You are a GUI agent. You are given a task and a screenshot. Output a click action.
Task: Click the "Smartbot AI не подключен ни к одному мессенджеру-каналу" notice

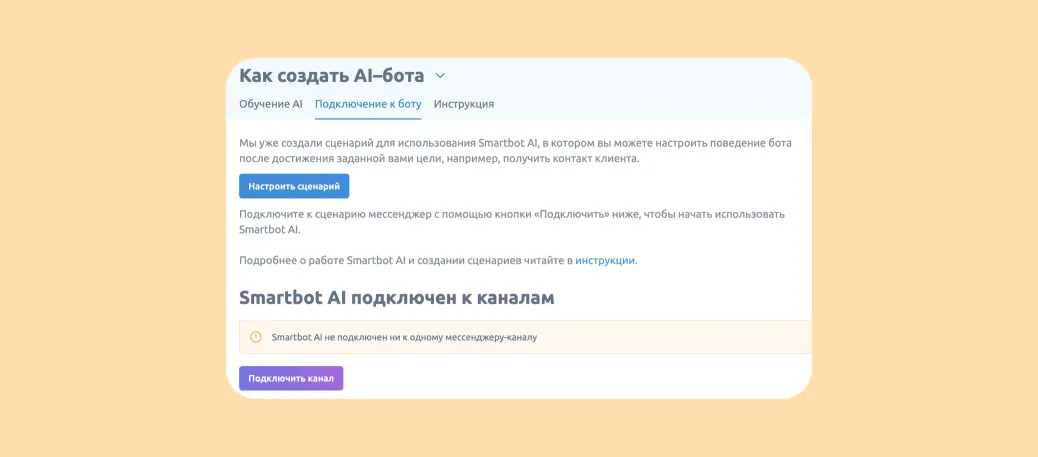pos(525,337)
